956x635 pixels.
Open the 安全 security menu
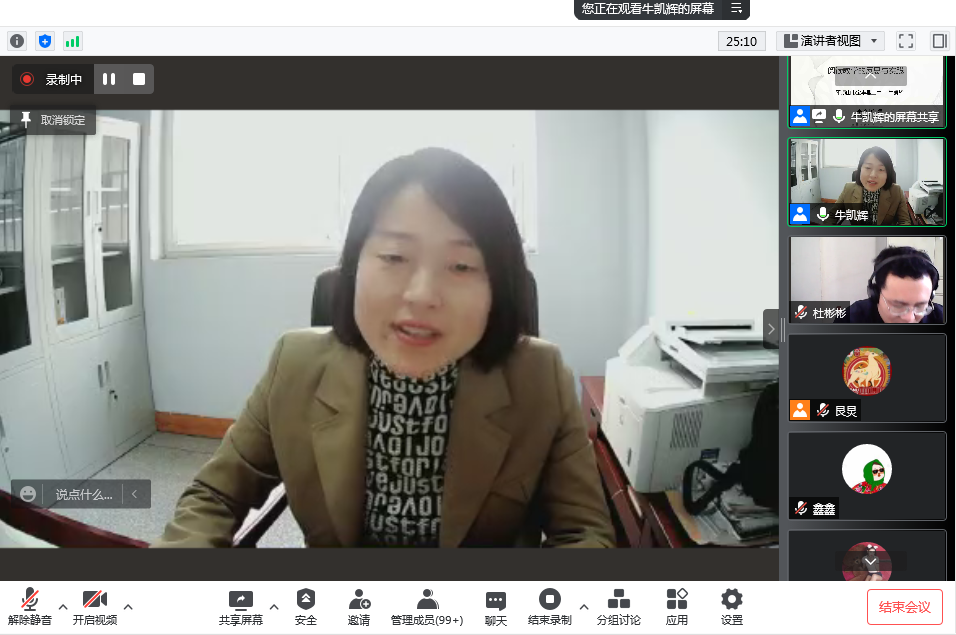[306, 607]
